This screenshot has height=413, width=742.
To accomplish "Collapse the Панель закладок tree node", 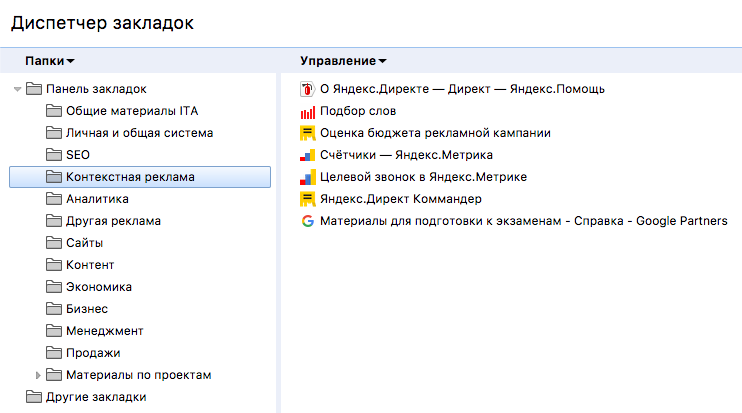I will [18, 89].
